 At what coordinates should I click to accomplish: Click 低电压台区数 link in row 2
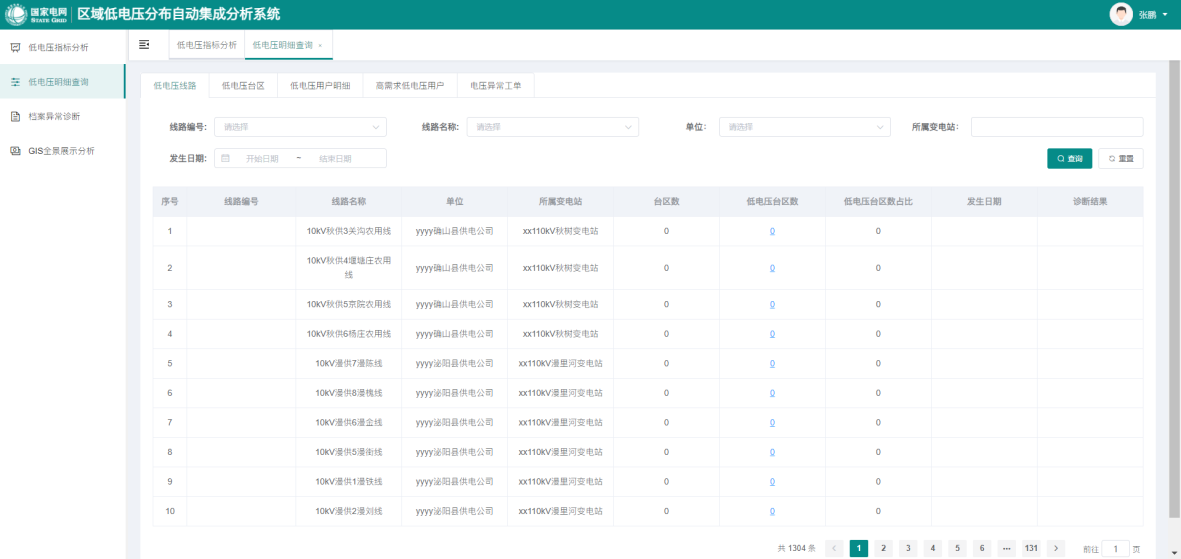(x=772, y=268)
